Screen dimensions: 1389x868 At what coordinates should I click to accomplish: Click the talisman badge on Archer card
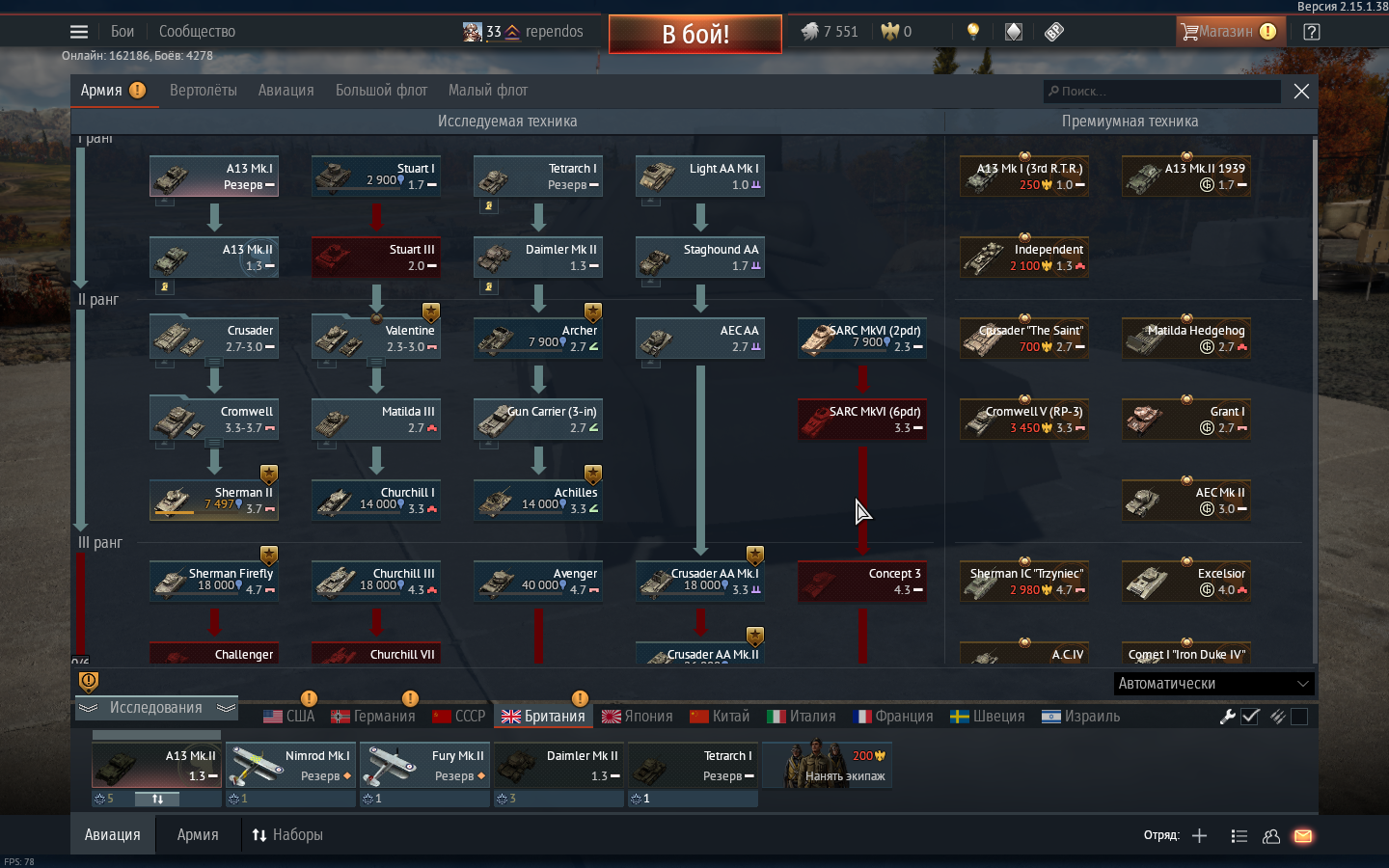[593, 312]
